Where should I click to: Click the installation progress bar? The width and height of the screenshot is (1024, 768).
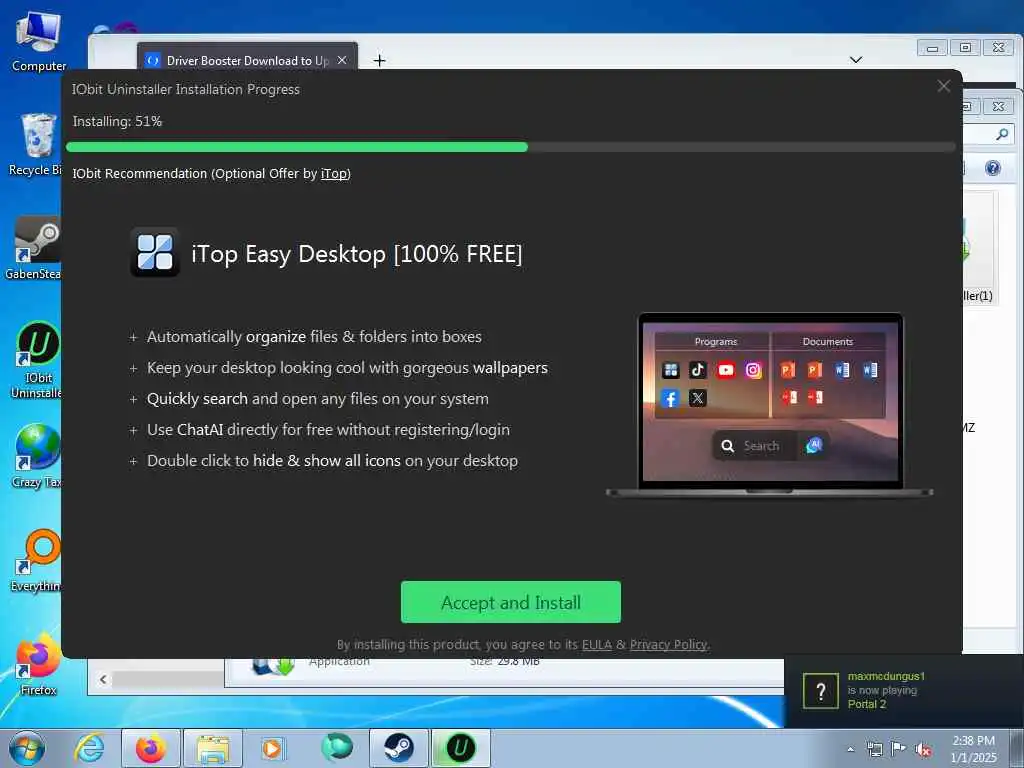click(x=511, y=147)
